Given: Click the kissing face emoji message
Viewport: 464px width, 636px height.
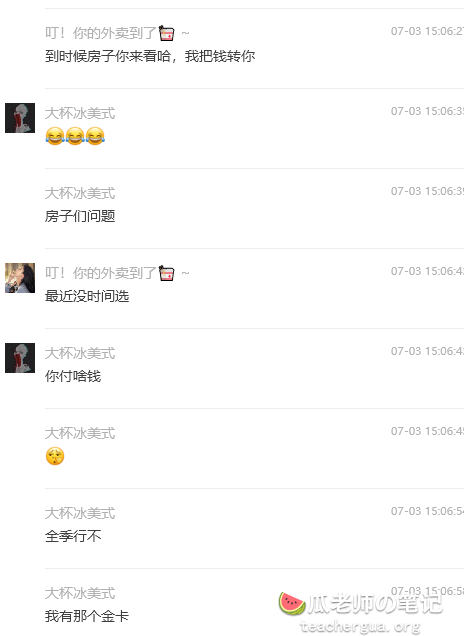Looking at the screenshot, I should (55, 456).
